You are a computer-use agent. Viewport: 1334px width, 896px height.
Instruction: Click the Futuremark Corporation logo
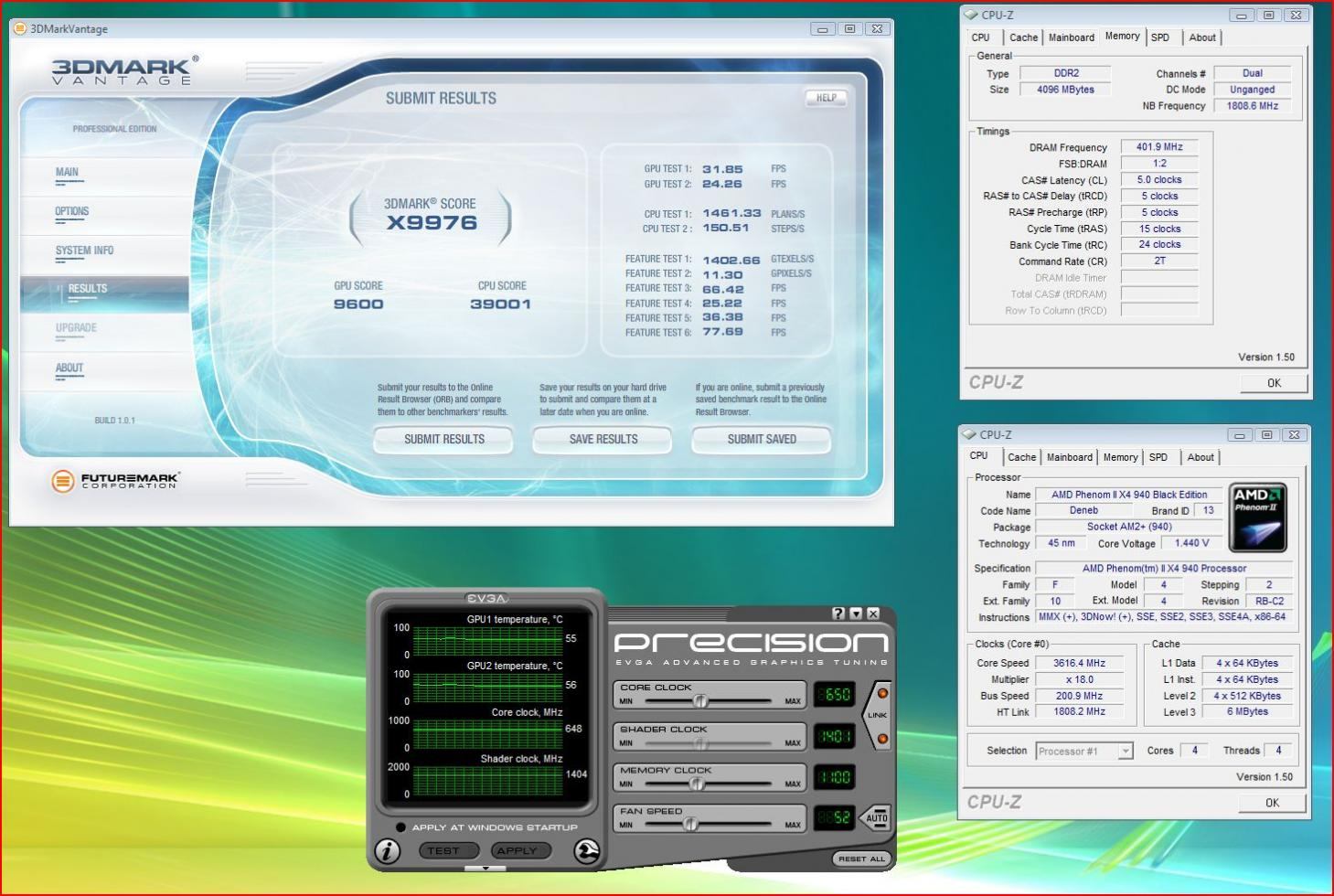pyautogui.click(x=116, y=480)
